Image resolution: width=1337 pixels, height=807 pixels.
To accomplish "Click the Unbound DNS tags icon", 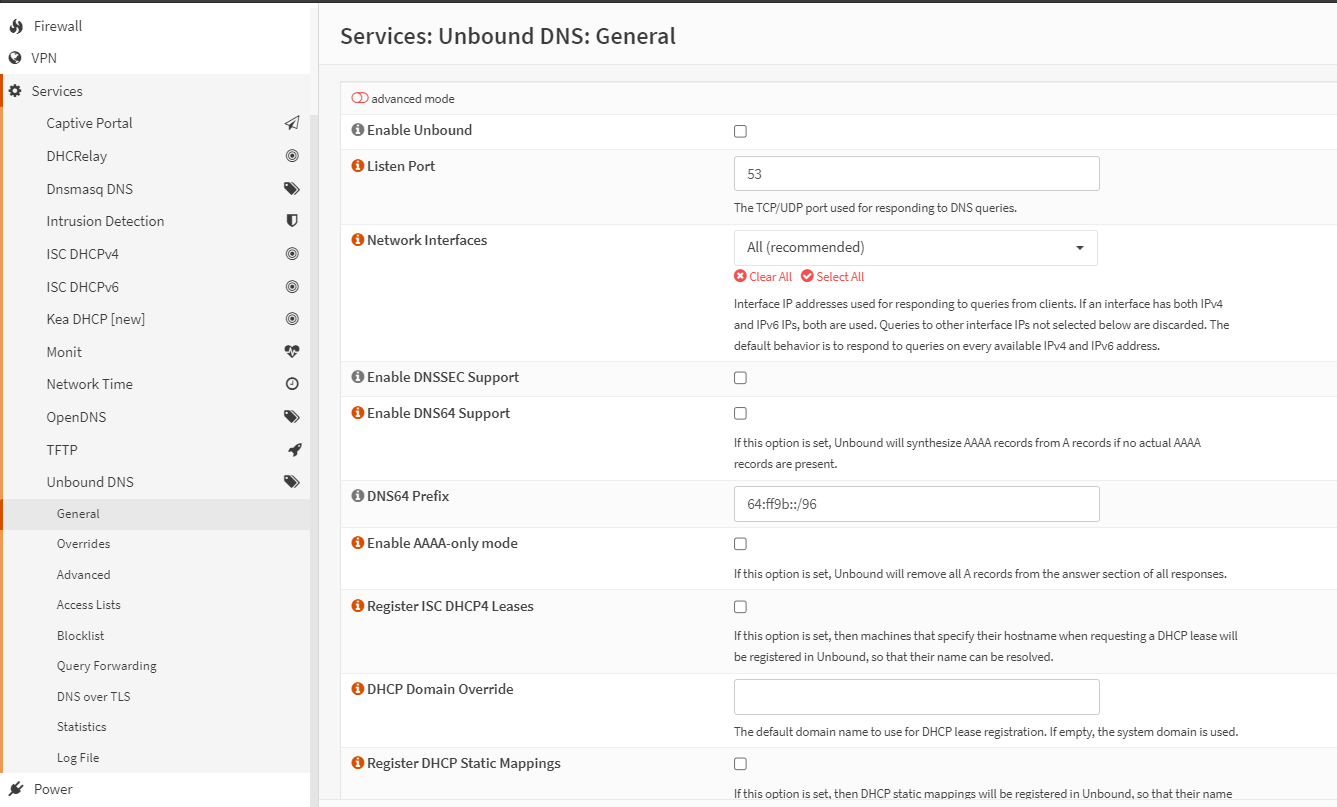I will pyautogui.click(x=292, y=482).
